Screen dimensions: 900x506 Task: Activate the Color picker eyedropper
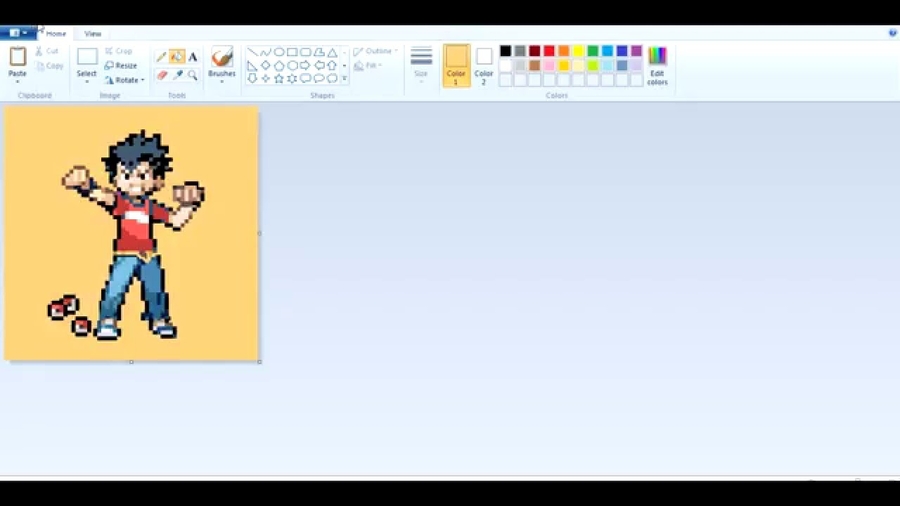pyautogui.click(x=177, y=75)
